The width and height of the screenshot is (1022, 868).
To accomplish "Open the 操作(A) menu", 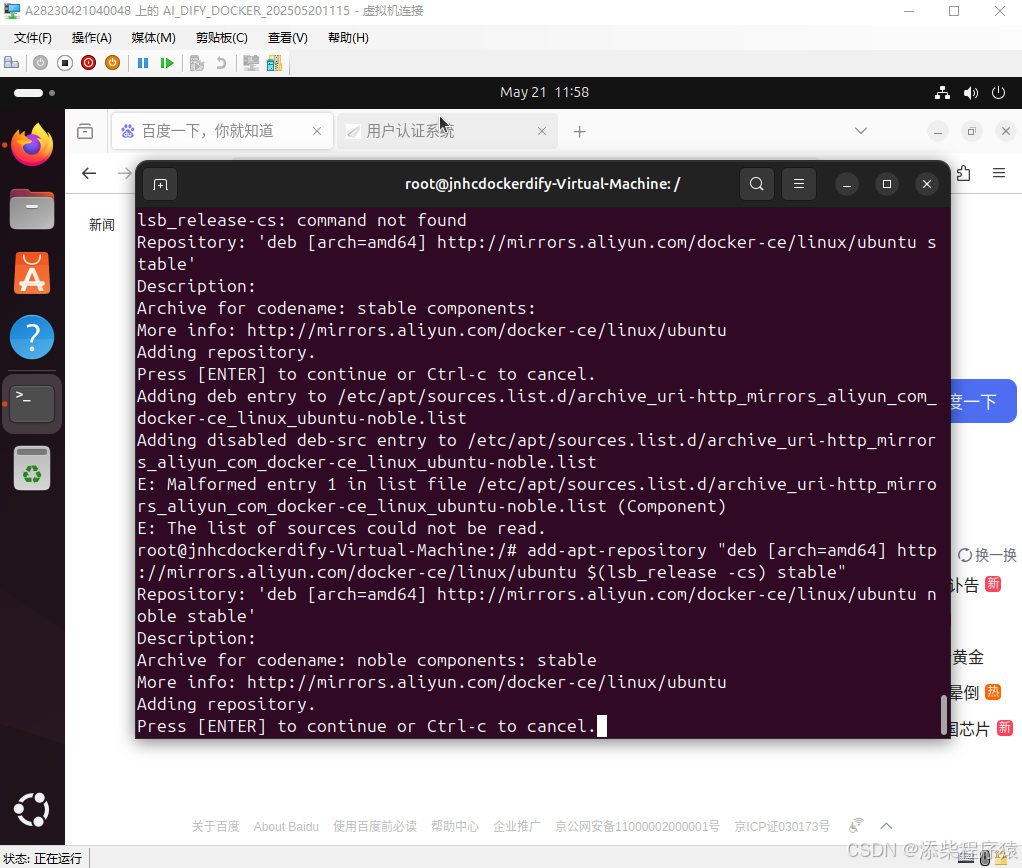I will point(91,38).
